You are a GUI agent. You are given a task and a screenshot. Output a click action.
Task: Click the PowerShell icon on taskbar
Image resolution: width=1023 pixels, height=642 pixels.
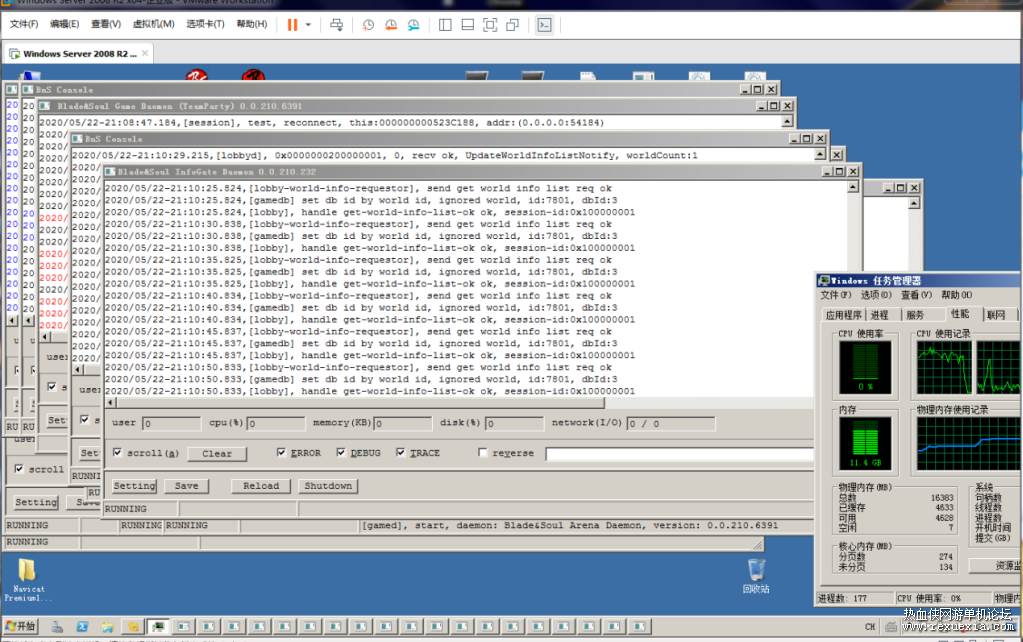(x=82, y=627)
